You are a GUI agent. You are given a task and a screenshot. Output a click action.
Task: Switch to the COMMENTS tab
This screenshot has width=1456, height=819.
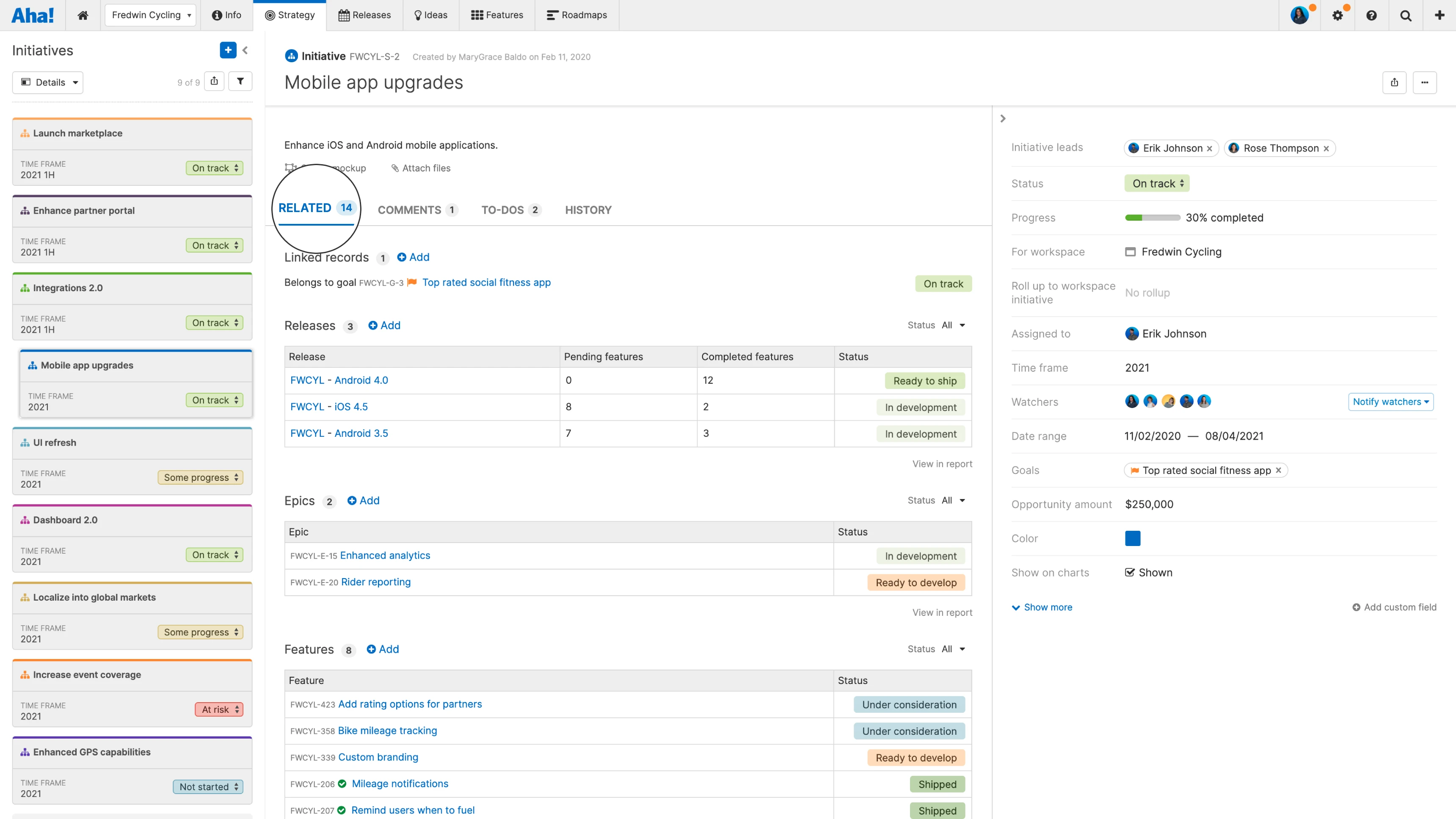[x=409, y=210]
